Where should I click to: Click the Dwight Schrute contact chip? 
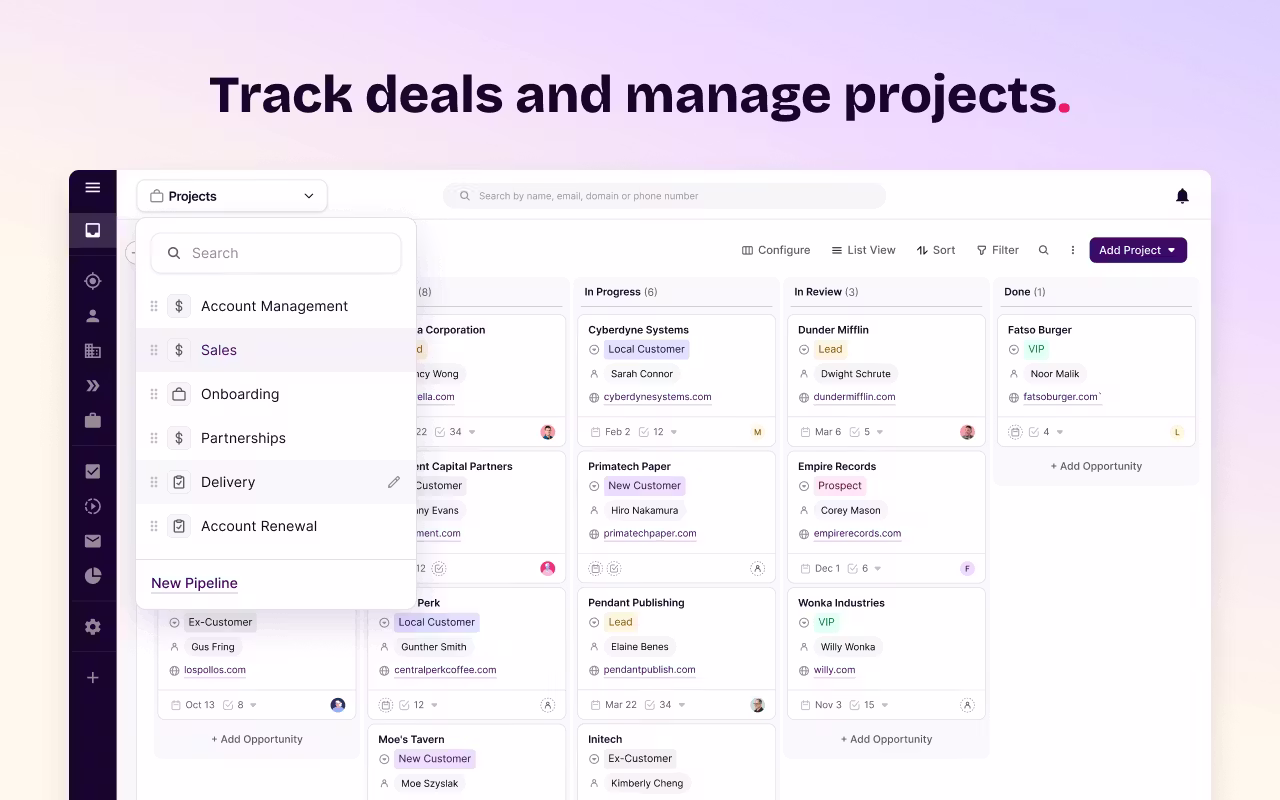tap(855, 374)
